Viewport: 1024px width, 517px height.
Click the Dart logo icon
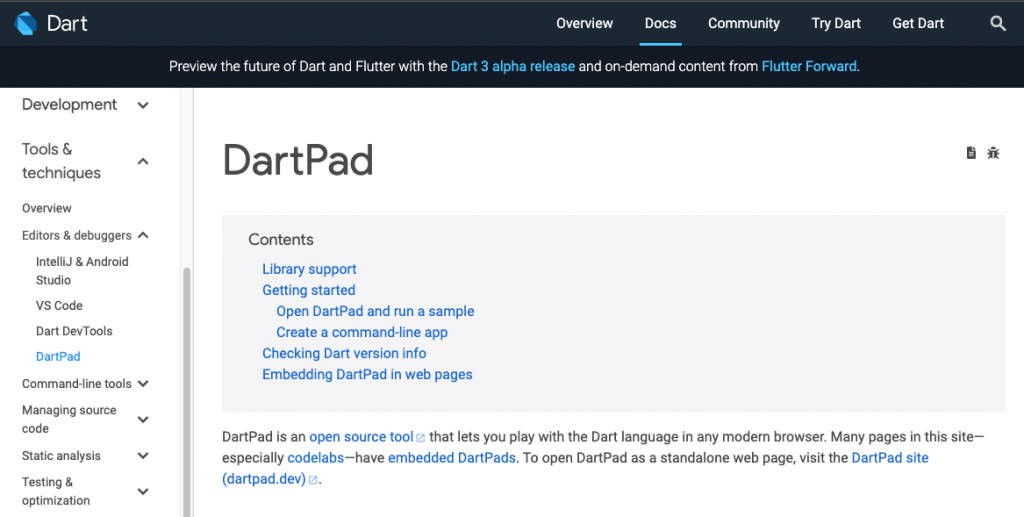25,24
